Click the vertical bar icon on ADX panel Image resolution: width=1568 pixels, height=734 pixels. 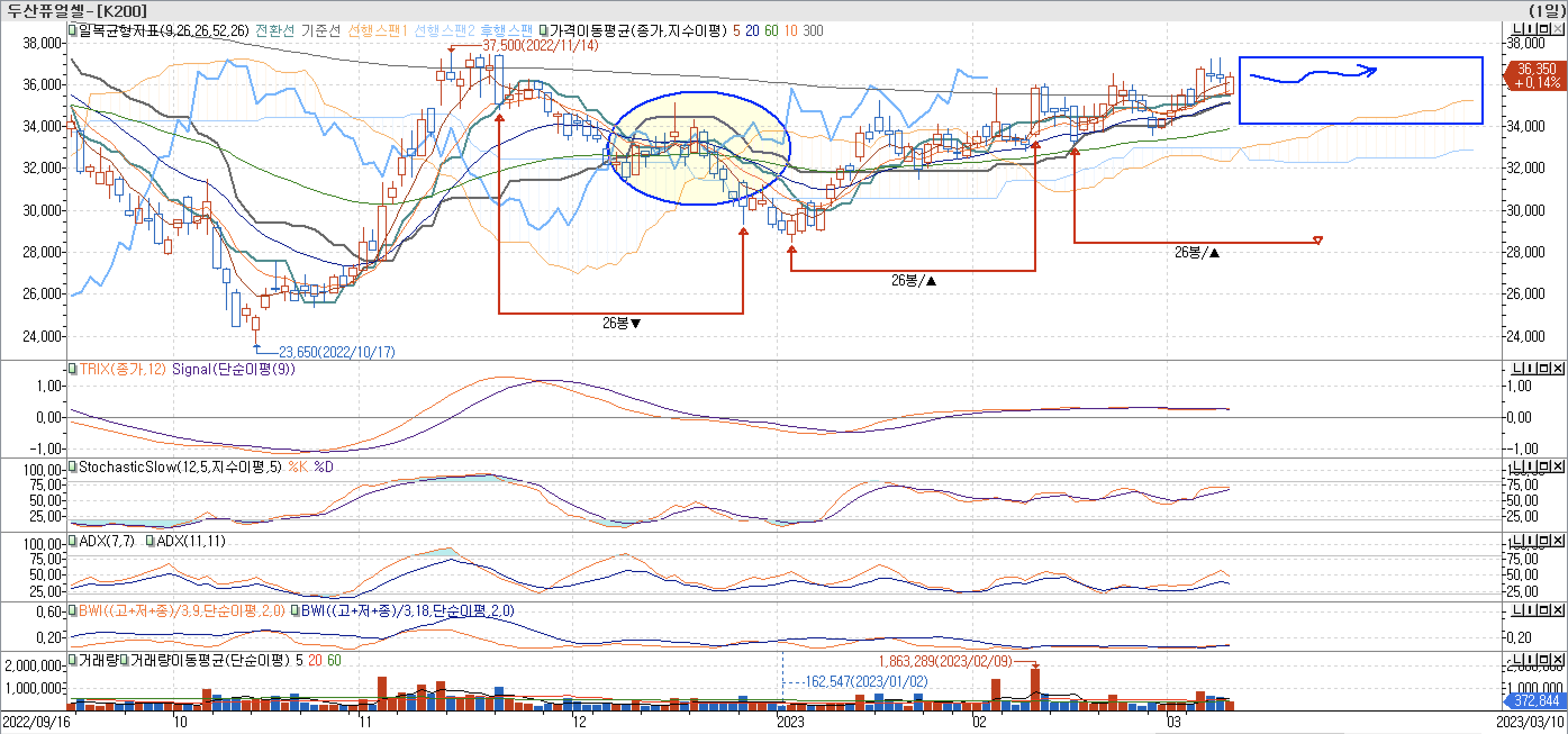(1530, 541)
